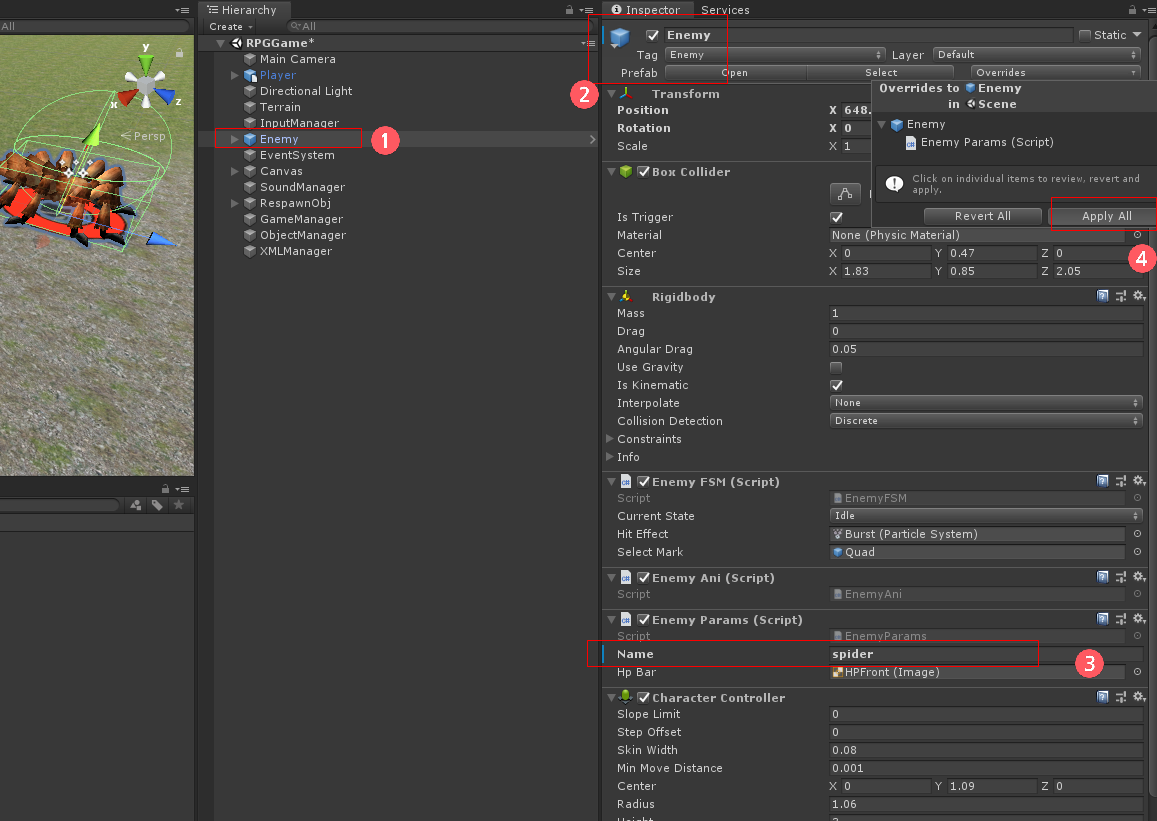Open the Interpolate dropdown
The image size is (1157, 821).
pyautogui.click(x=986, y=403)
